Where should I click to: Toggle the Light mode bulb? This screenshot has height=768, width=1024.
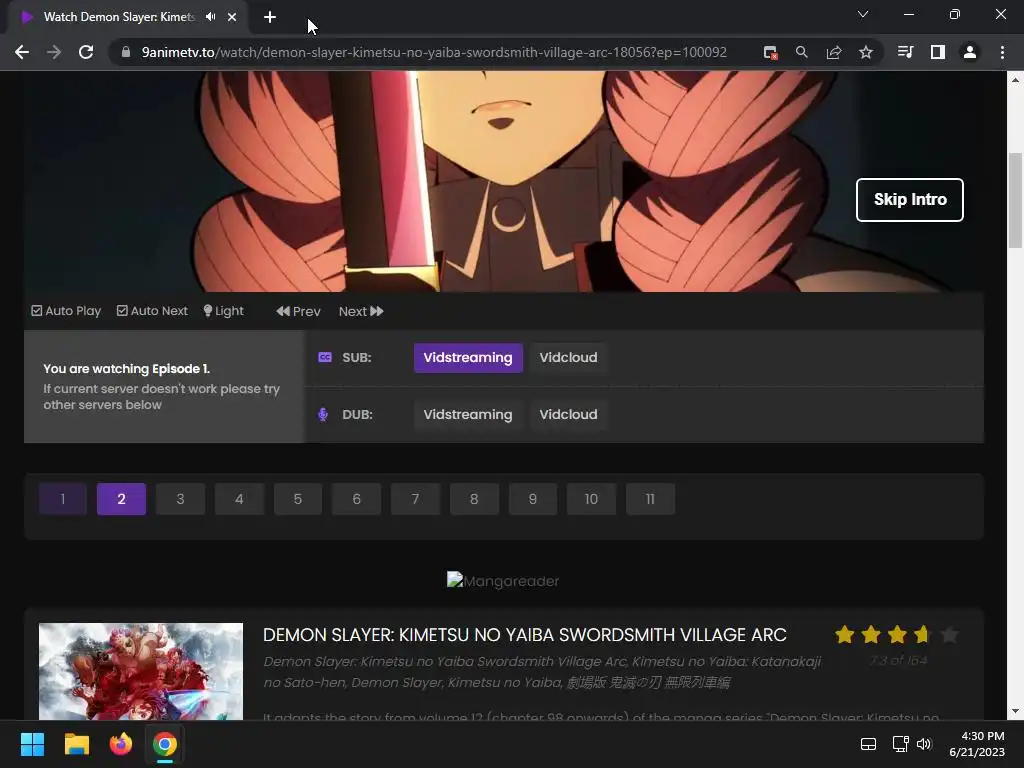[223, 311]
